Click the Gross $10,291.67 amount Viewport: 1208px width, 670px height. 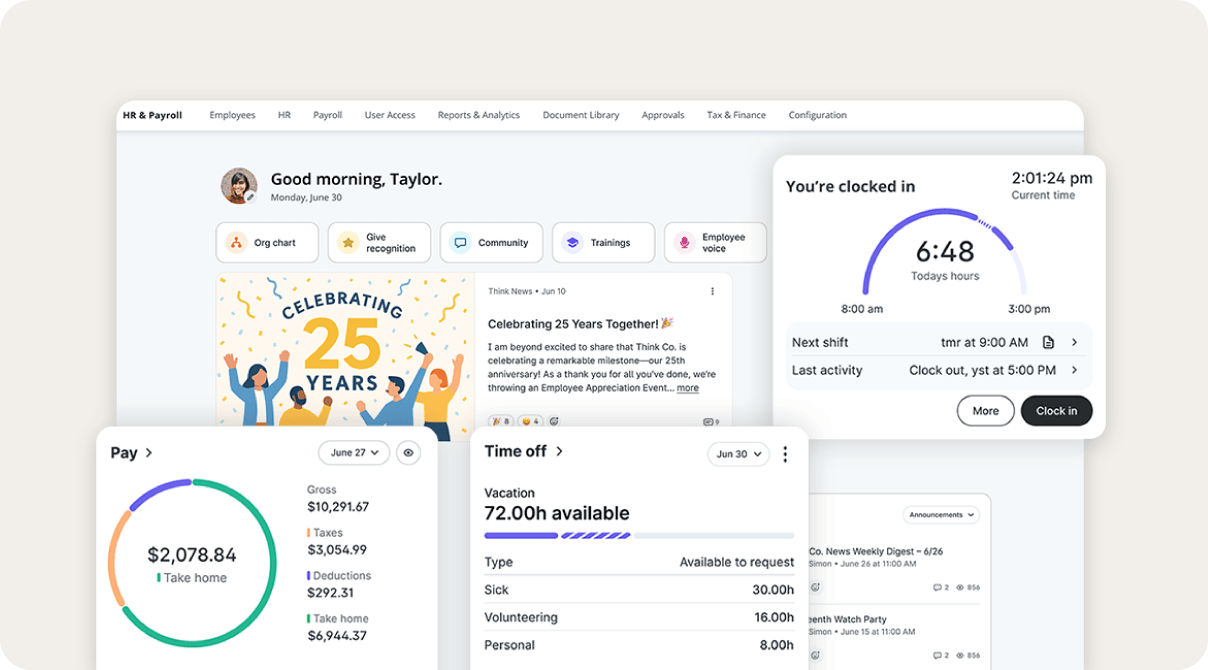[x=338, y=507]
